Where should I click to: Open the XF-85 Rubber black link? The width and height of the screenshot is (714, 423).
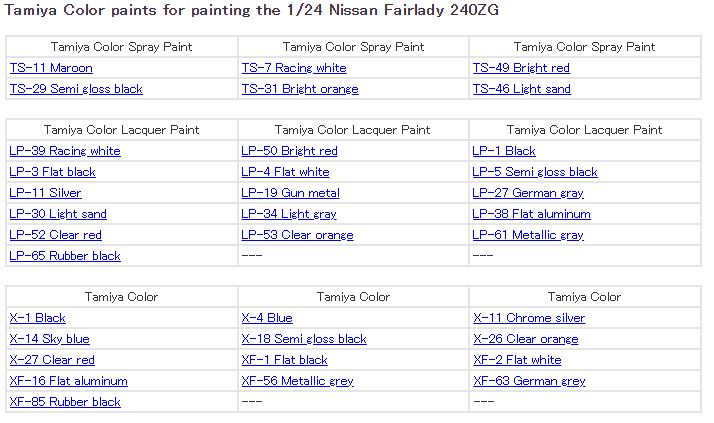coord(65,402)
